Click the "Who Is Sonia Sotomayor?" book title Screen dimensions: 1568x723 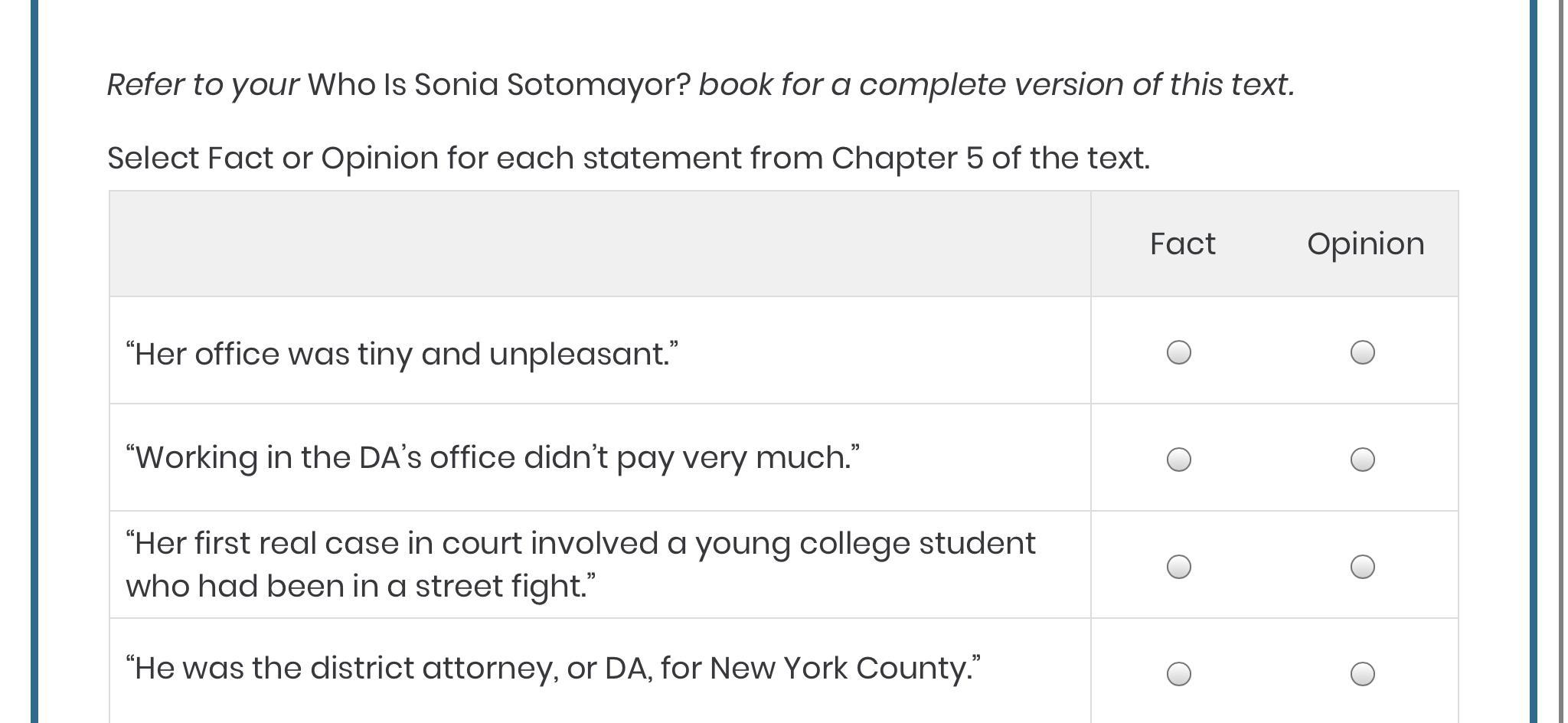pos(499,84)
